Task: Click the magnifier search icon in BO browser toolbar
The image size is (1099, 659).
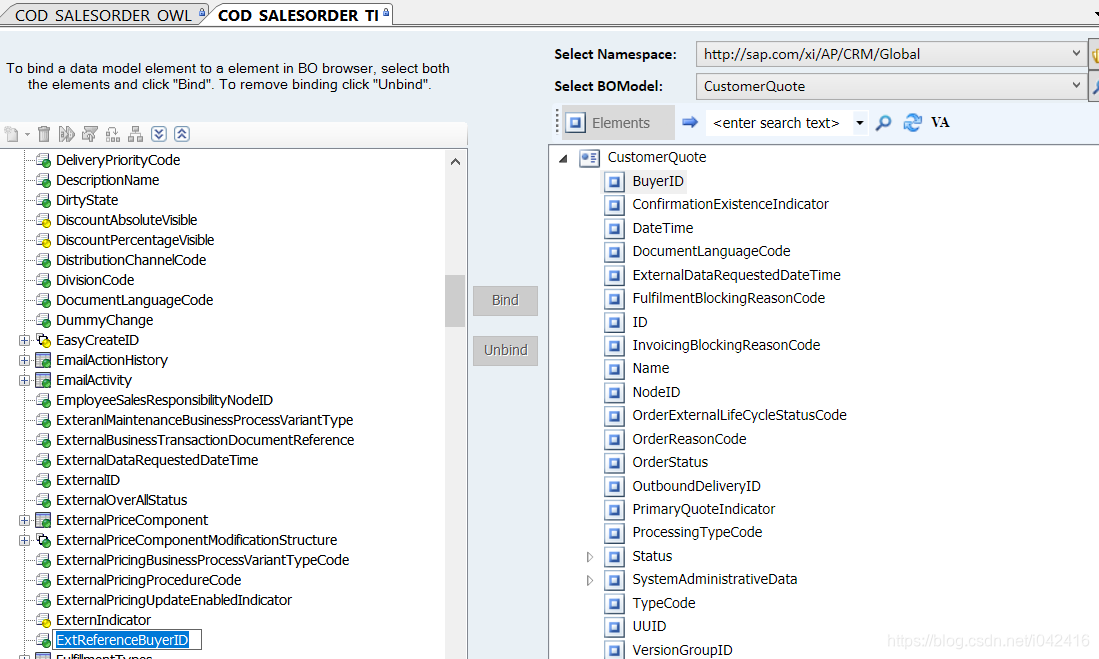Action: (884, 123)
